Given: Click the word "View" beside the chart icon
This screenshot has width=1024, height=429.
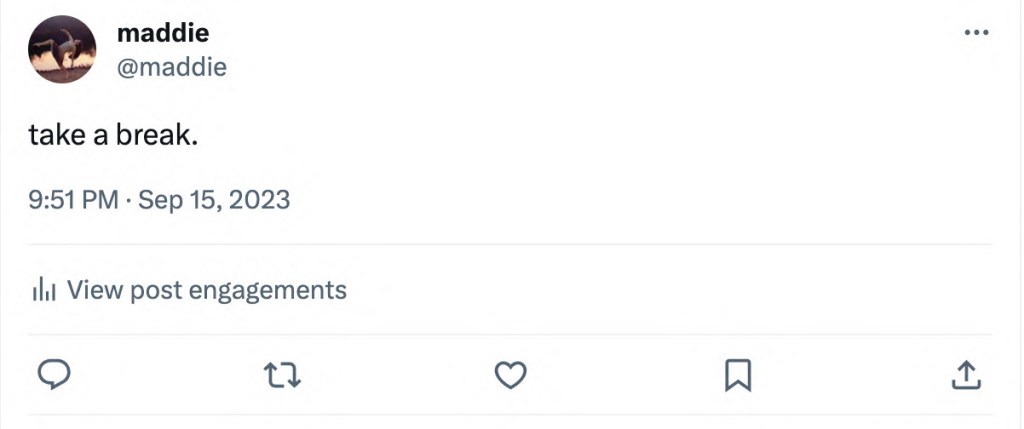Looking at the screenshot, I should tap(94, 291).
